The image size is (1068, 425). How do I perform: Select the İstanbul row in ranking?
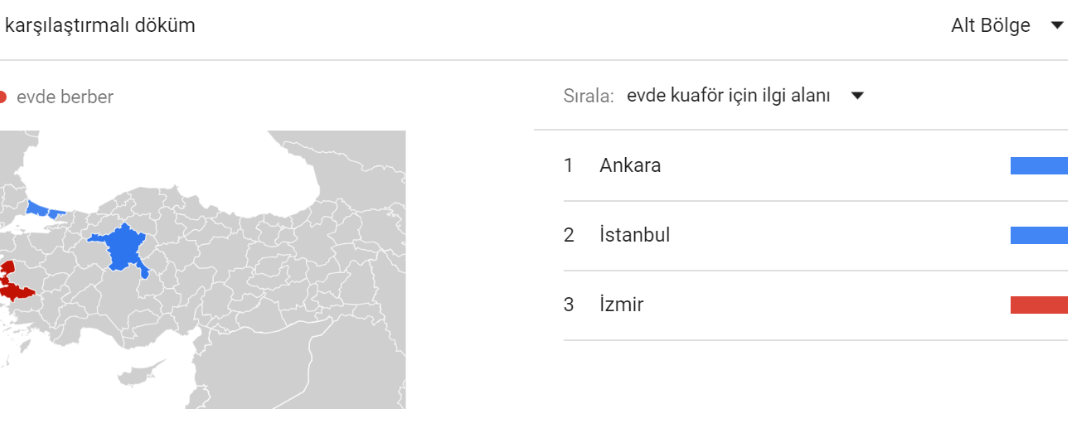[x=815, y=236]
